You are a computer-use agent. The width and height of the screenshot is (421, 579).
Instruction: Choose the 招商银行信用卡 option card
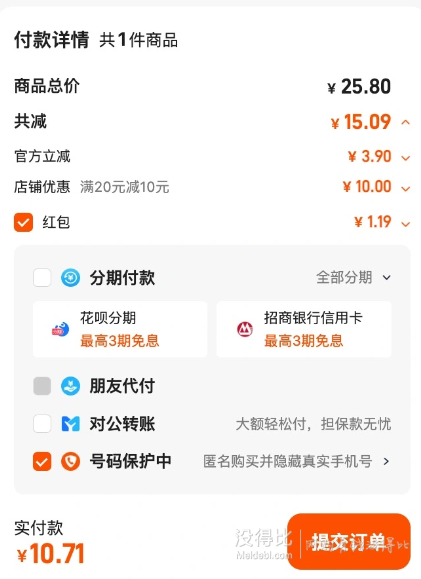click(304, 329)
